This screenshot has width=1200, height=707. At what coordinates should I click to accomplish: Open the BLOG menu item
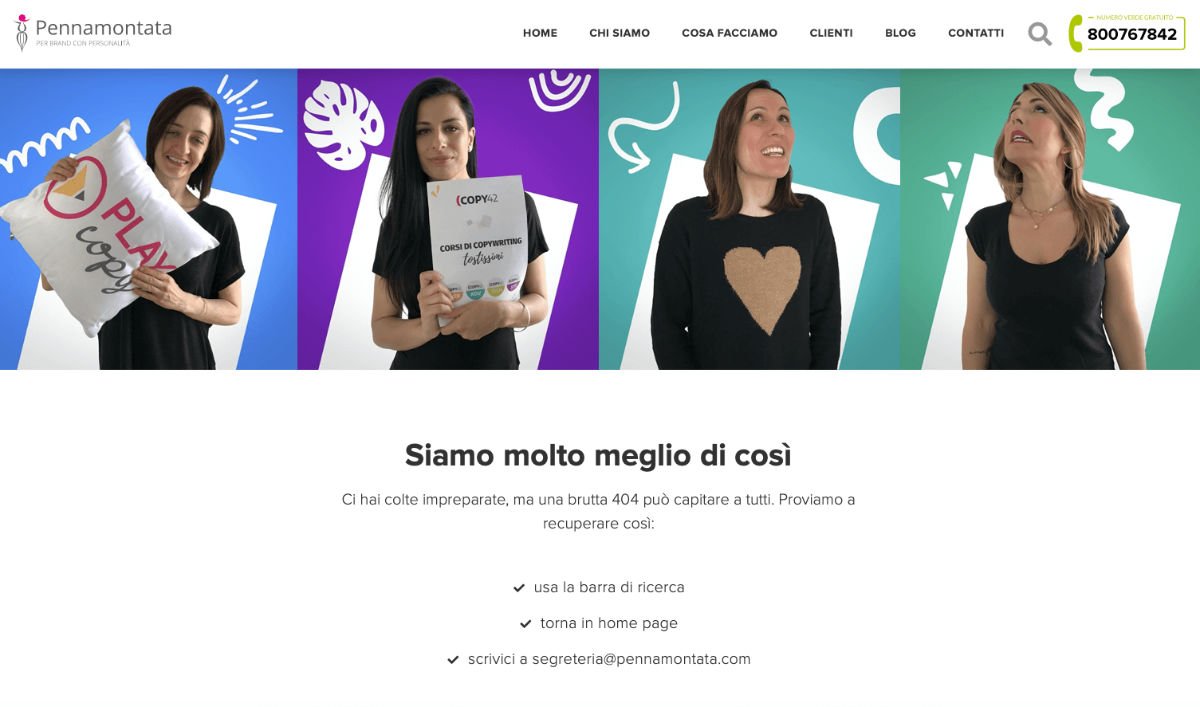[x=900, y=33]
